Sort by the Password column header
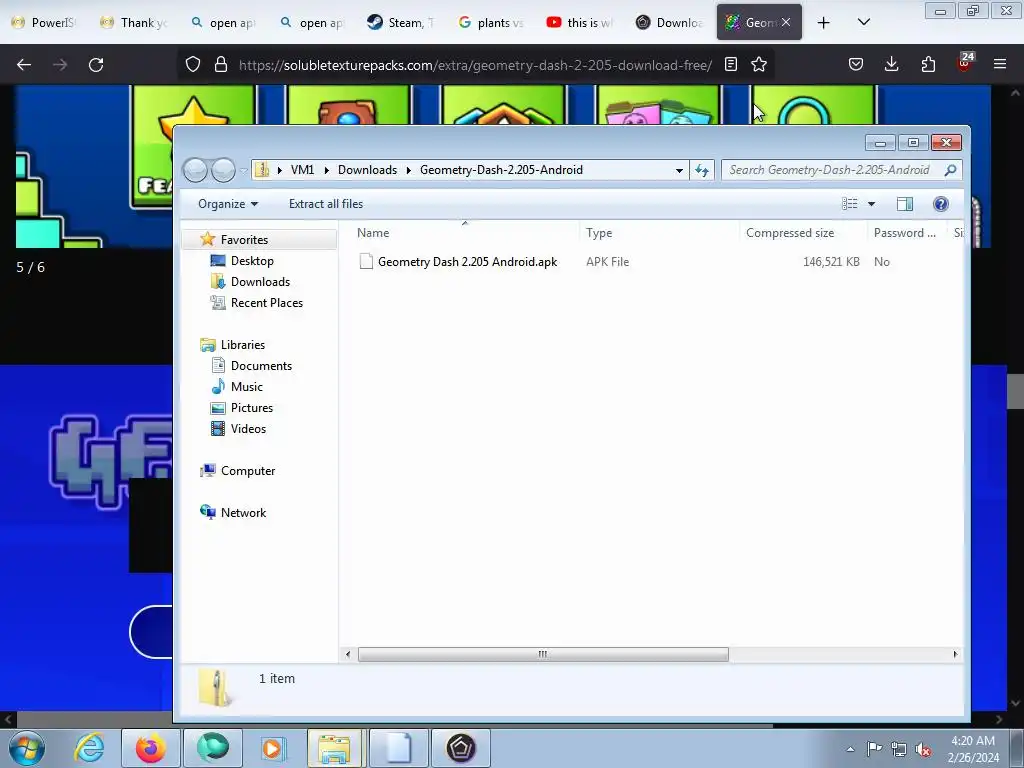The height and width of the screenshot is (768, 1024). (908, 232)
